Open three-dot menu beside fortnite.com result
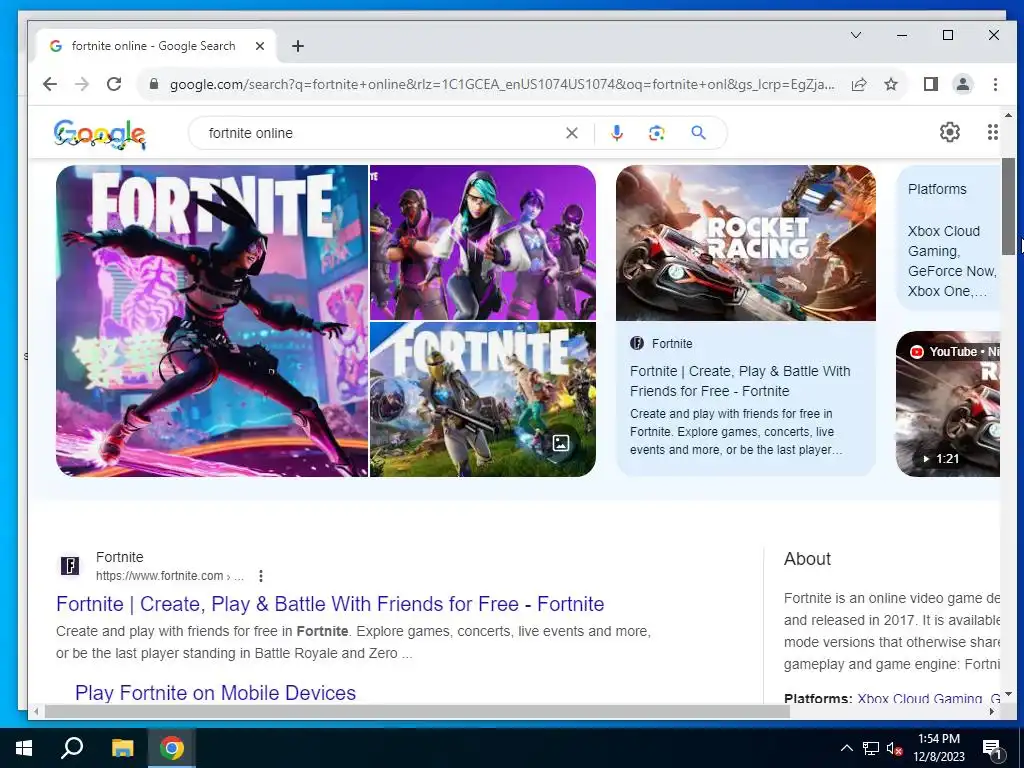Screen dimensions: 1024x768 [x=261, y=576]
